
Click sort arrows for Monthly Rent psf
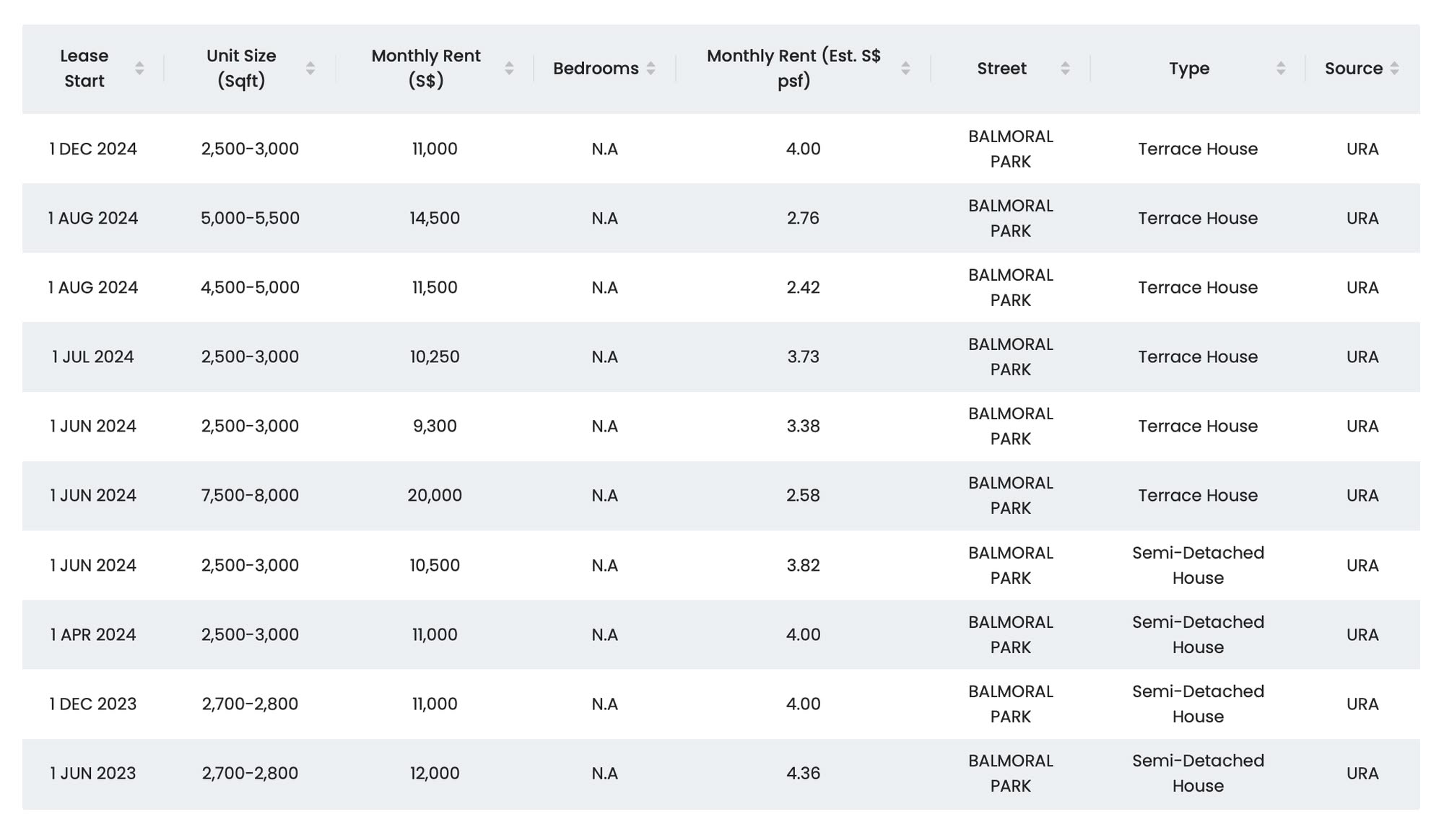(905, 69)
